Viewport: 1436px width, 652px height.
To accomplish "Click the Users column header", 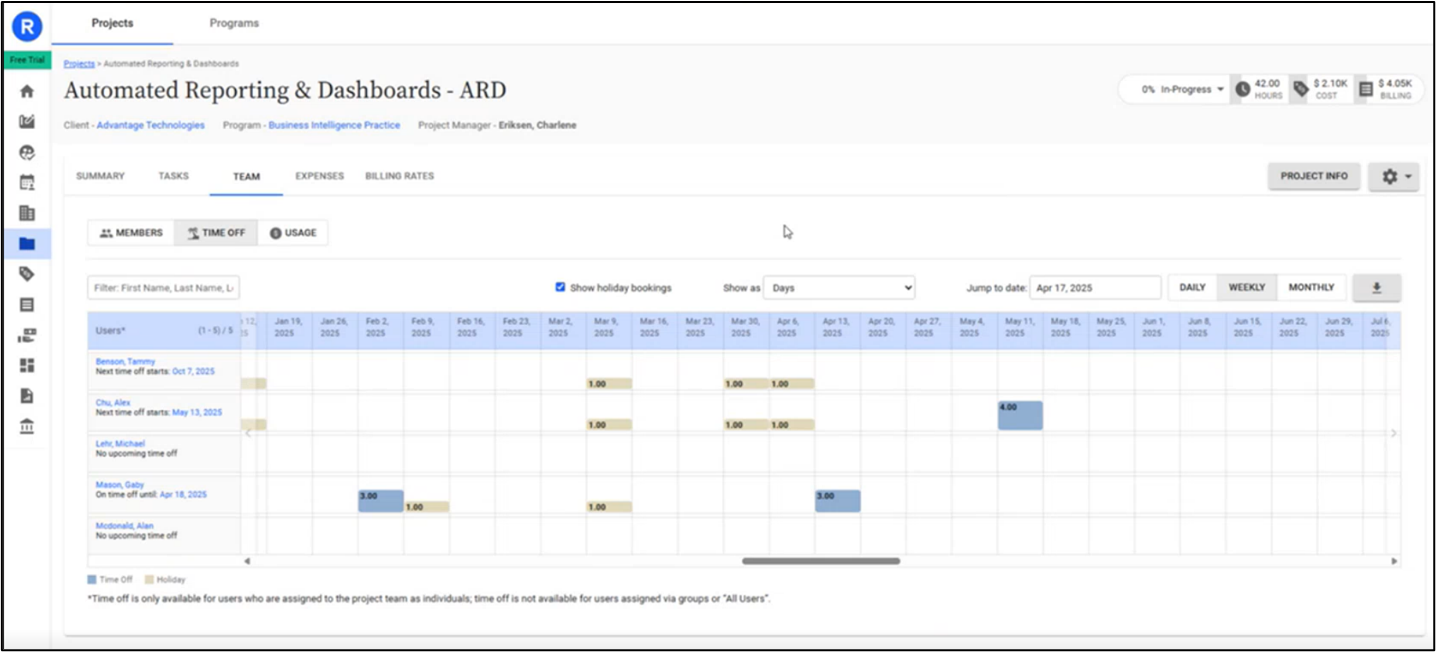I will tap(164, 330).
